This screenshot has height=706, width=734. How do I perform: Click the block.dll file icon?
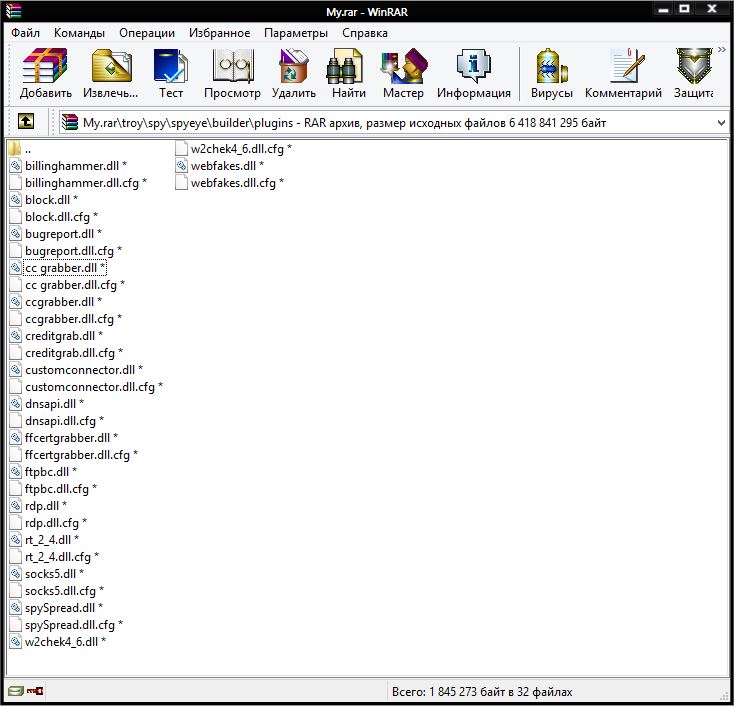pyautogui.click(x=15, y=199)
